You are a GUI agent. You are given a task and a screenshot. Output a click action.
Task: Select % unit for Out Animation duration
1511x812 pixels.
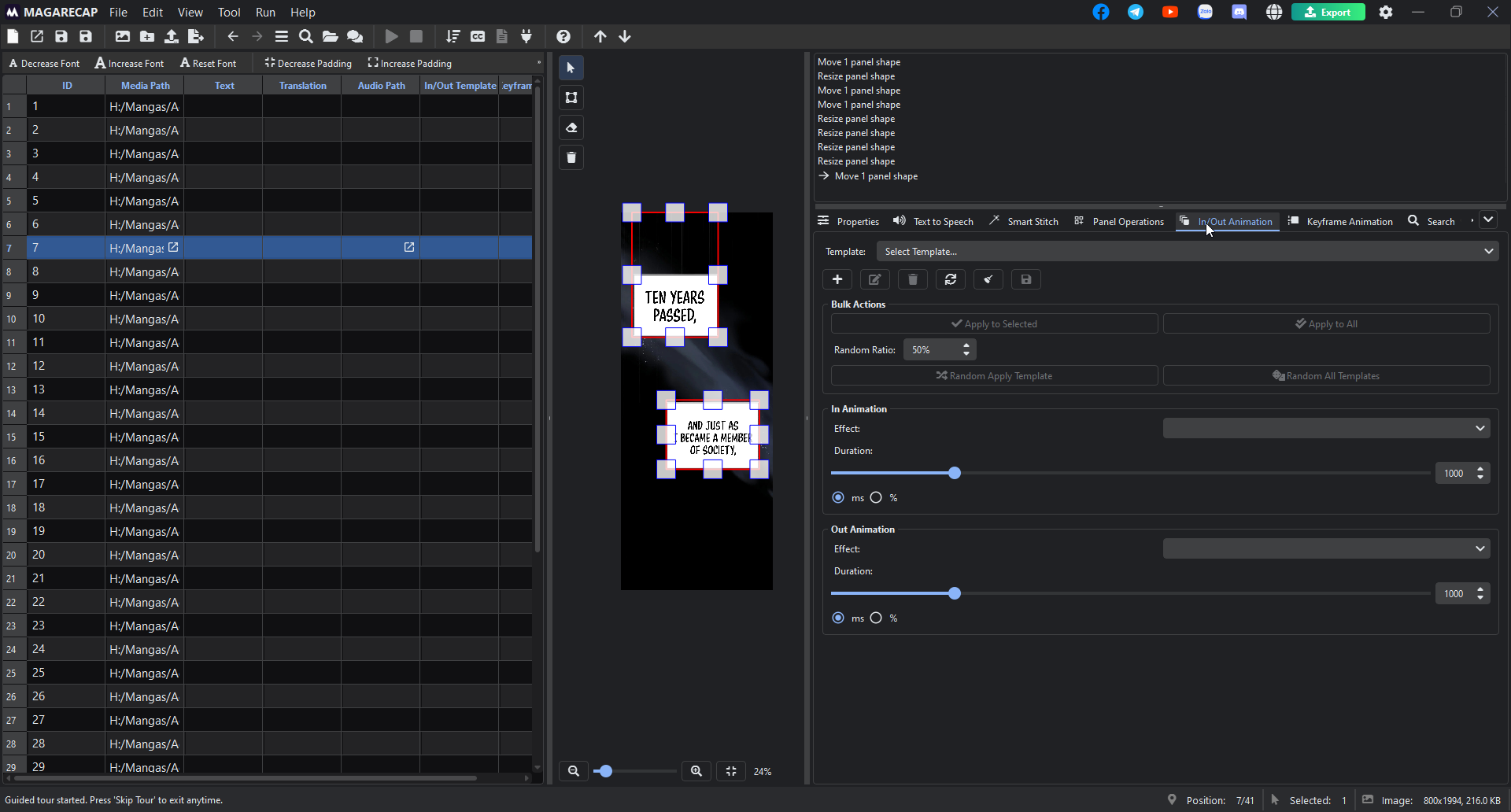(x=876, y=618)
